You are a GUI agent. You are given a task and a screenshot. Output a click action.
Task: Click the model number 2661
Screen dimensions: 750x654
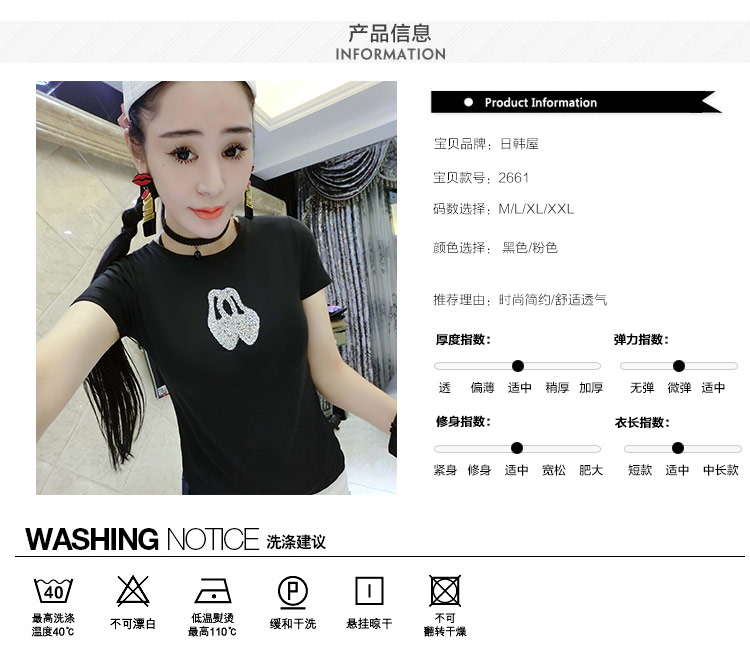[513, 178]
